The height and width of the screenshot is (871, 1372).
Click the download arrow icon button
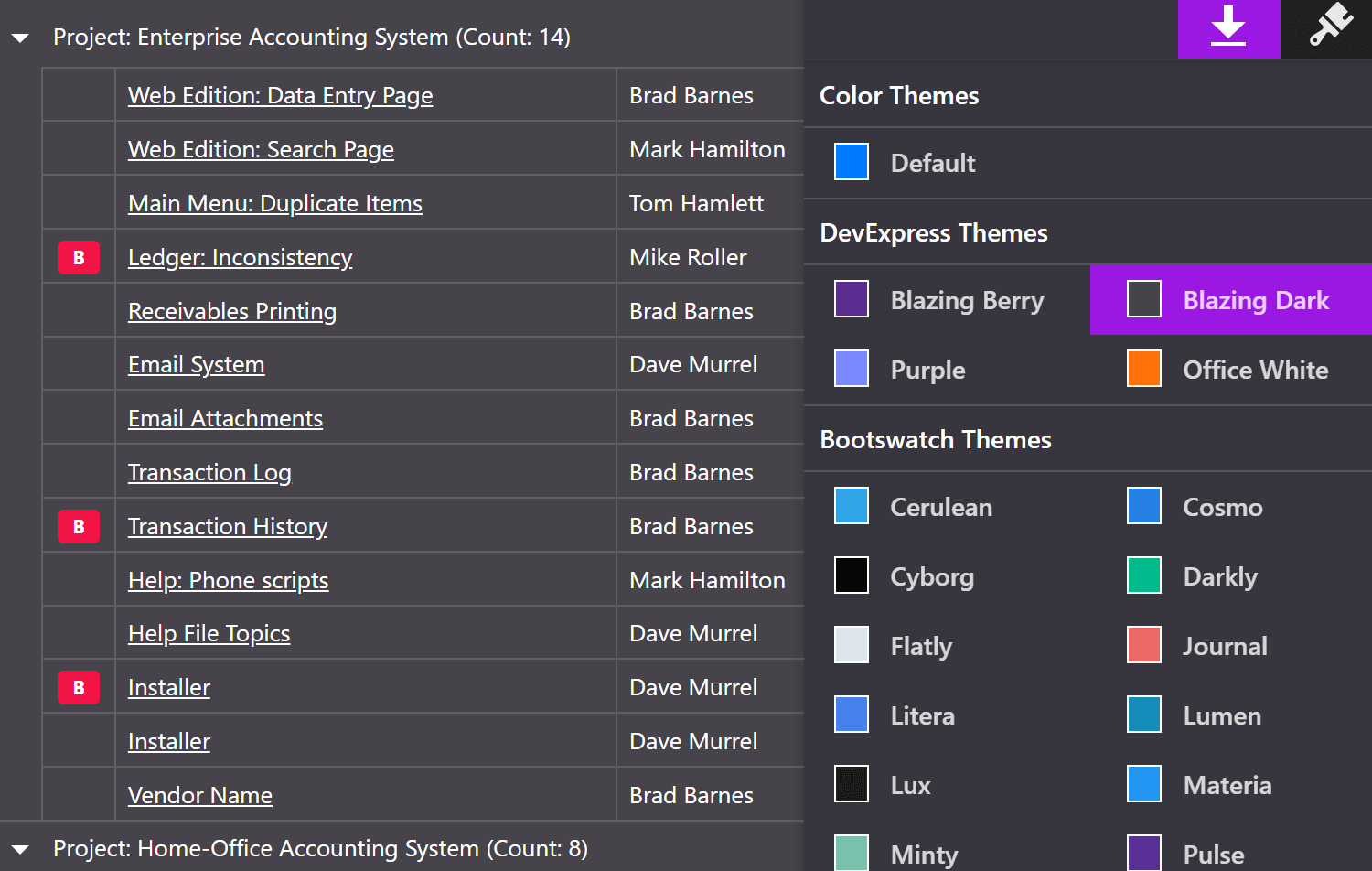1228,28
